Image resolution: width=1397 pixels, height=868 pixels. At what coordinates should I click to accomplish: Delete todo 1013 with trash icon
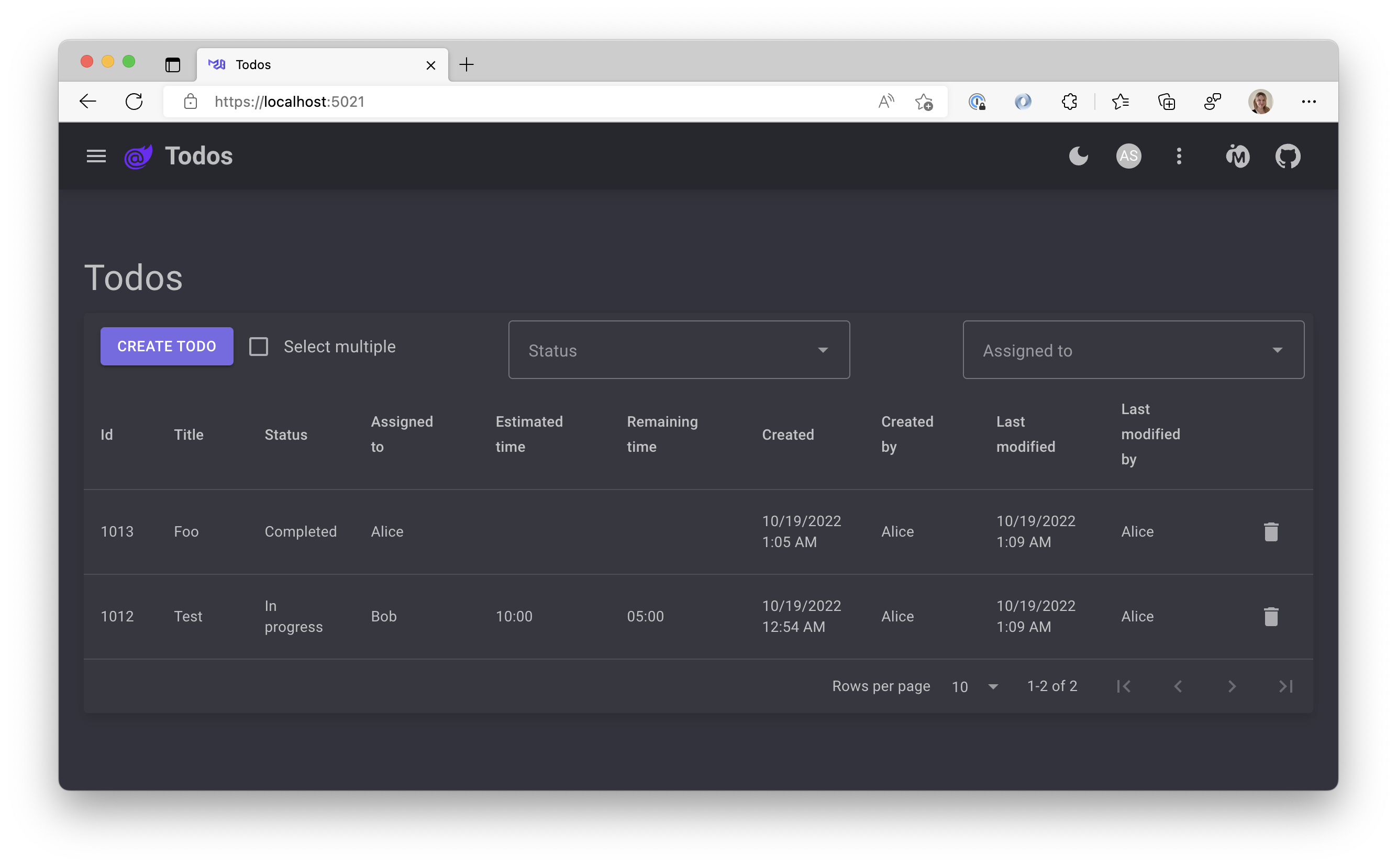click(1271, 531)
